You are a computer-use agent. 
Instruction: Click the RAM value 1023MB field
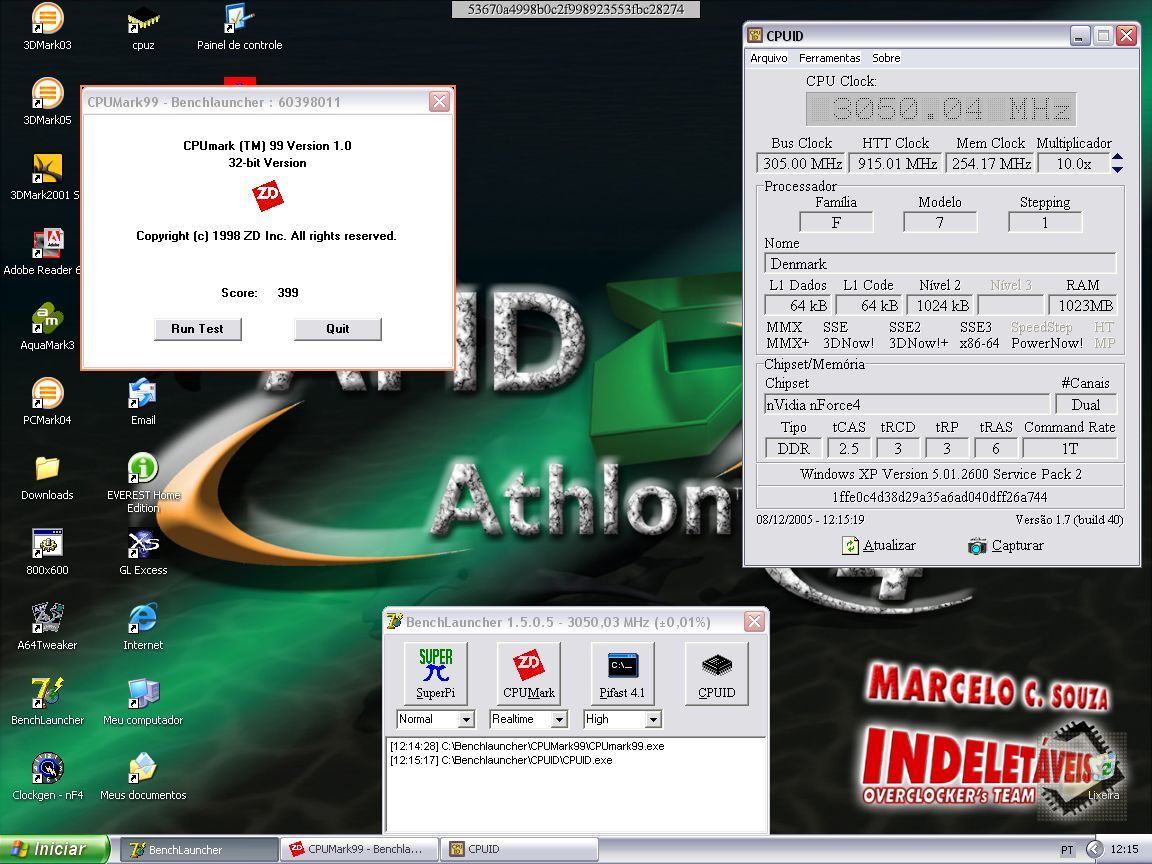point(1083,306)
